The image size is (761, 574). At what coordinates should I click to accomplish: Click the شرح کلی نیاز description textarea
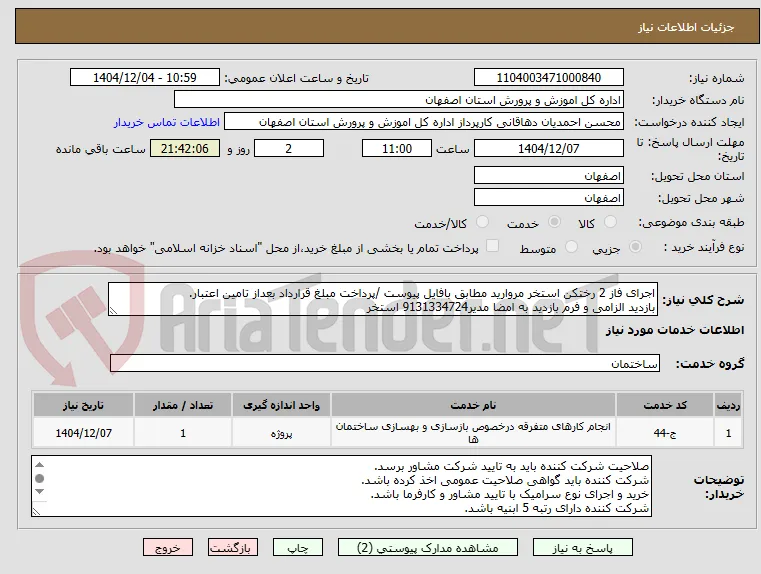tap(383, 300)
